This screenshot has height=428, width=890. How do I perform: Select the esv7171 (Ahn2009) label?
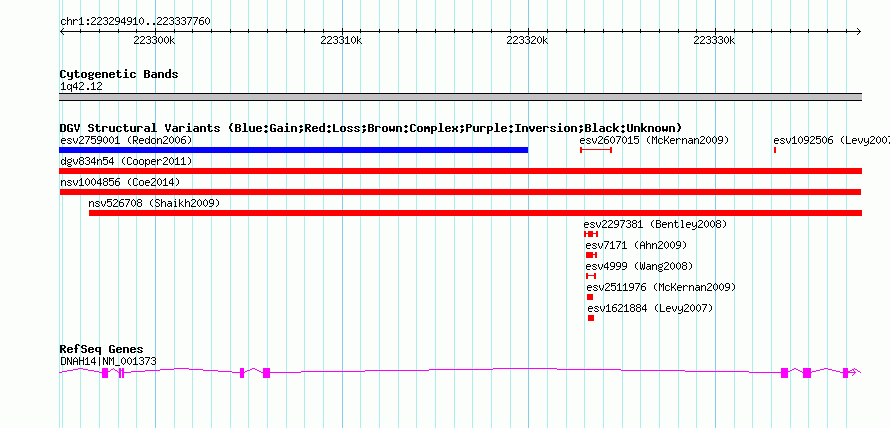(x=636, y=245)
